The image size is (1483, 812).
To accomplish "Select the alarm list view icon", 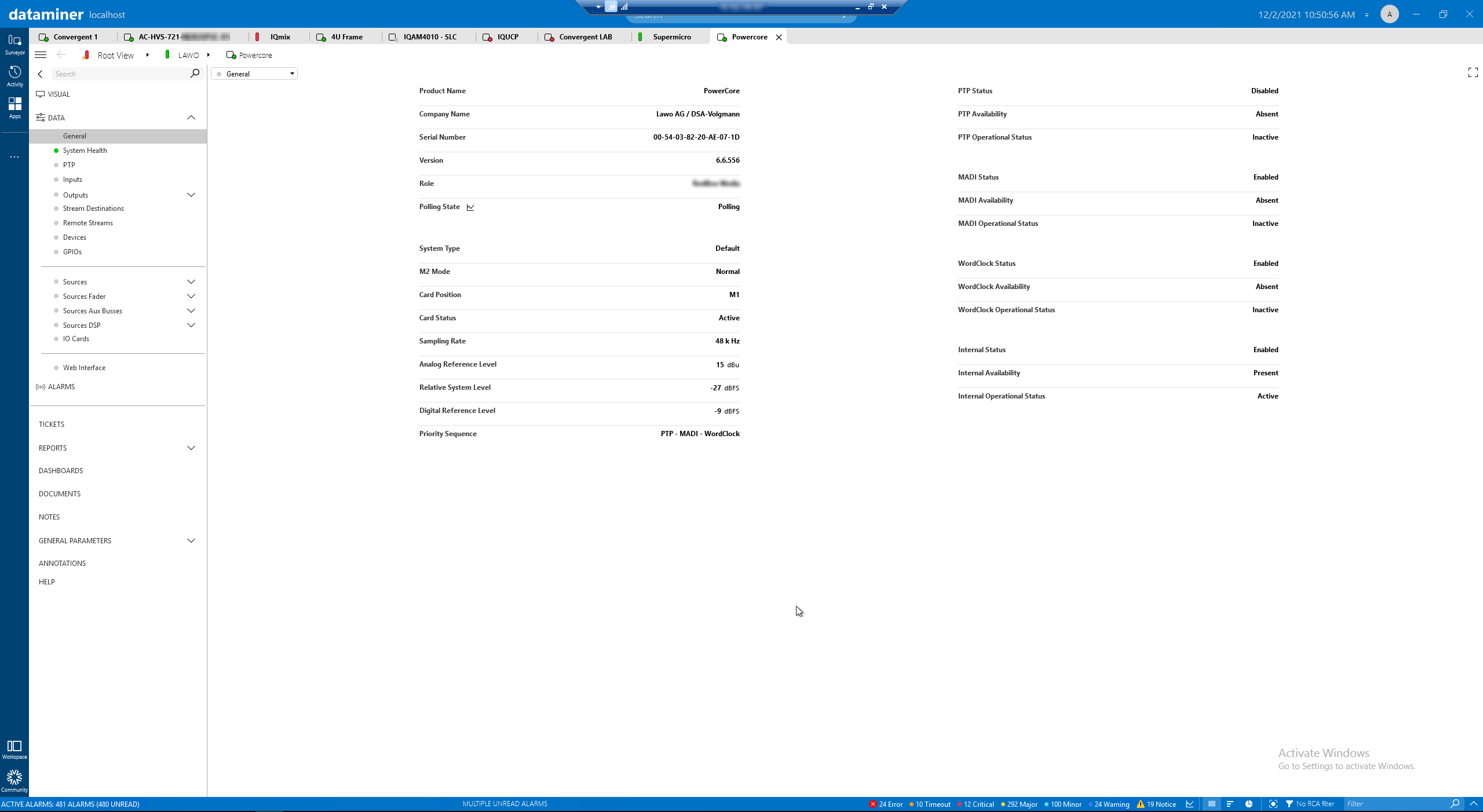I will coord(1211,804).
